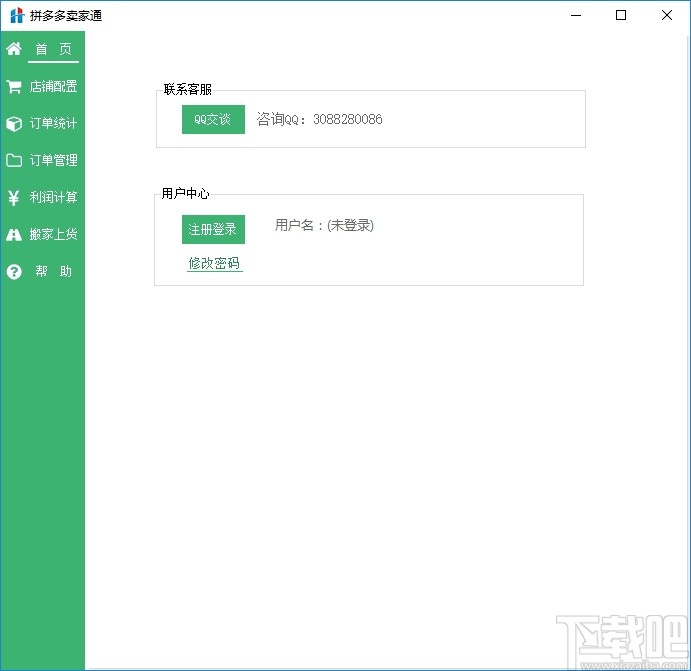Click the question mark help icon

[14, 271]
